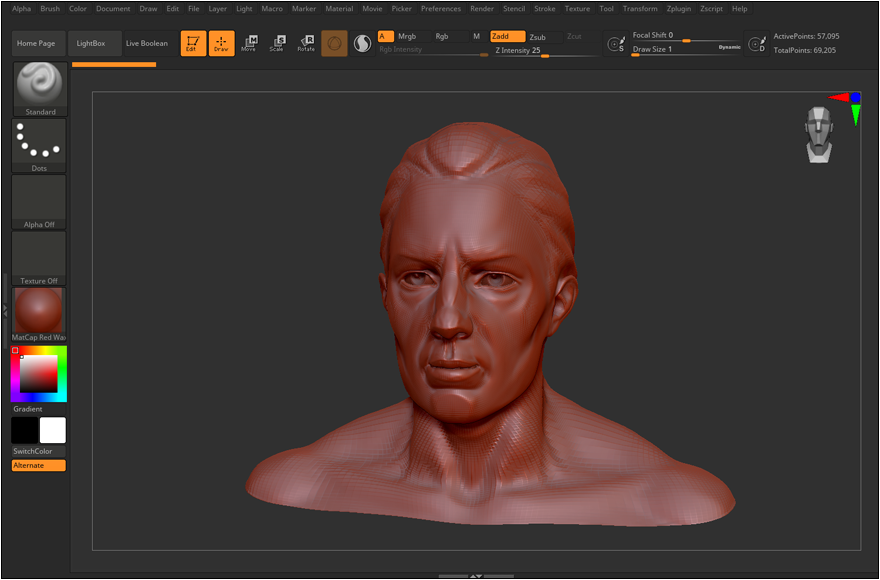
Task: Open the MatCap Red Wax material picker
Action: point(40,314)
